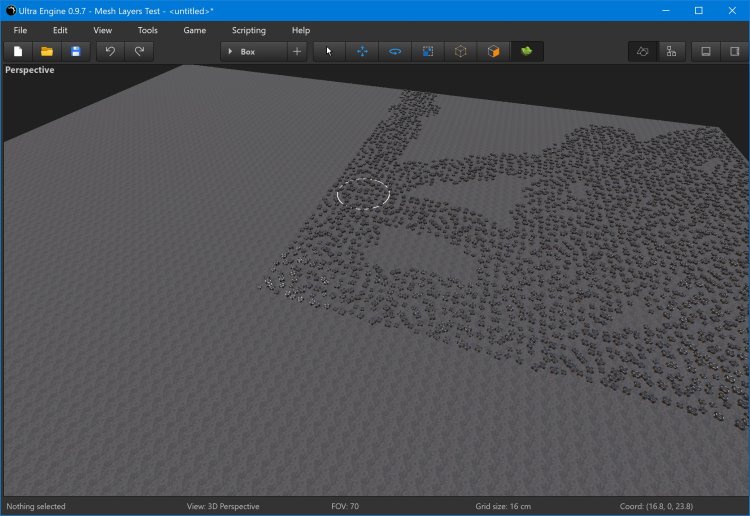Add object with plus button
This screenshot has width=750, height=516.
(297, 51)
